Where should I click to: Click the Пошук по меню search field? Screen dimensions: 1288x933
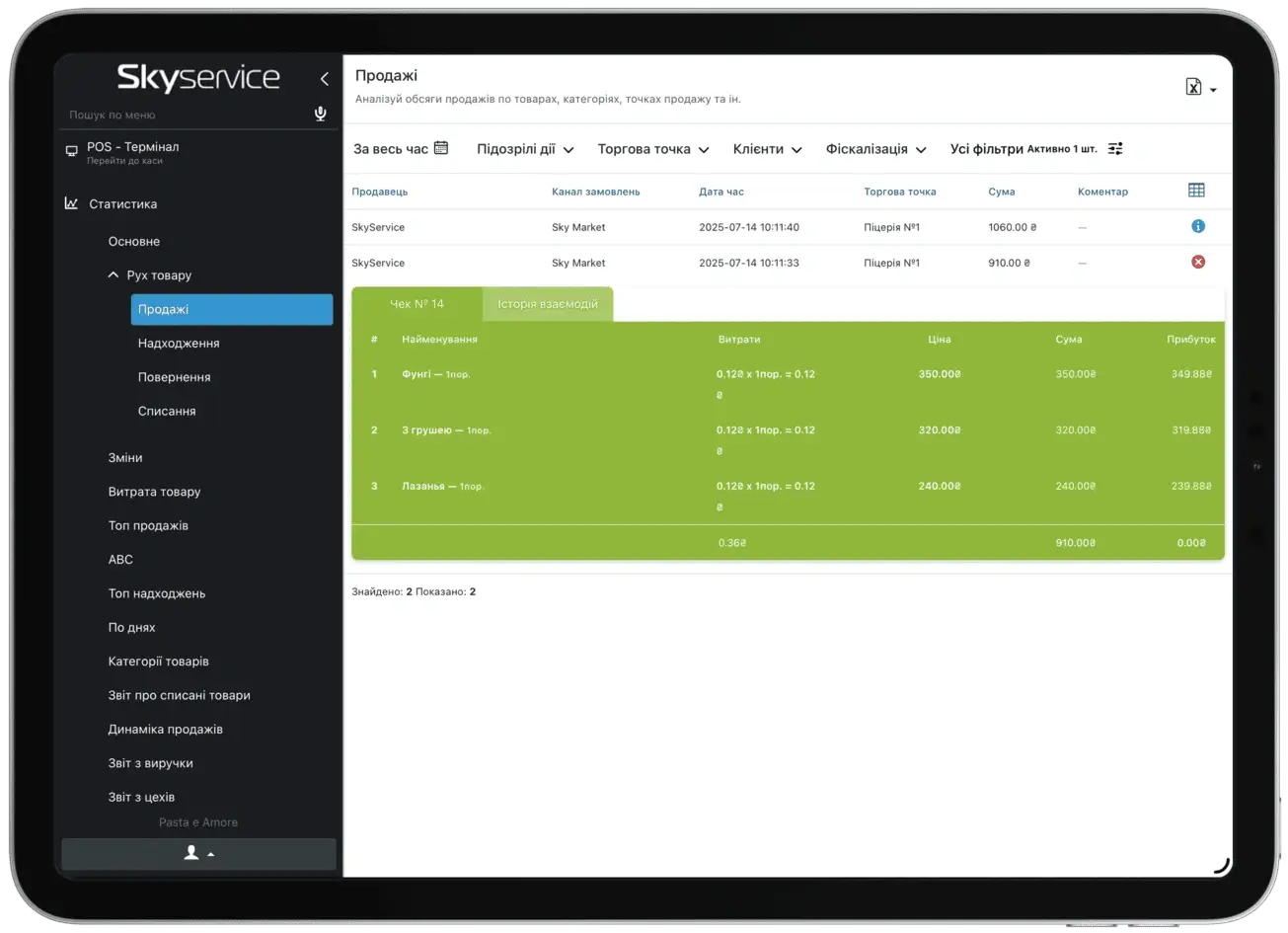tap(183, 115)
